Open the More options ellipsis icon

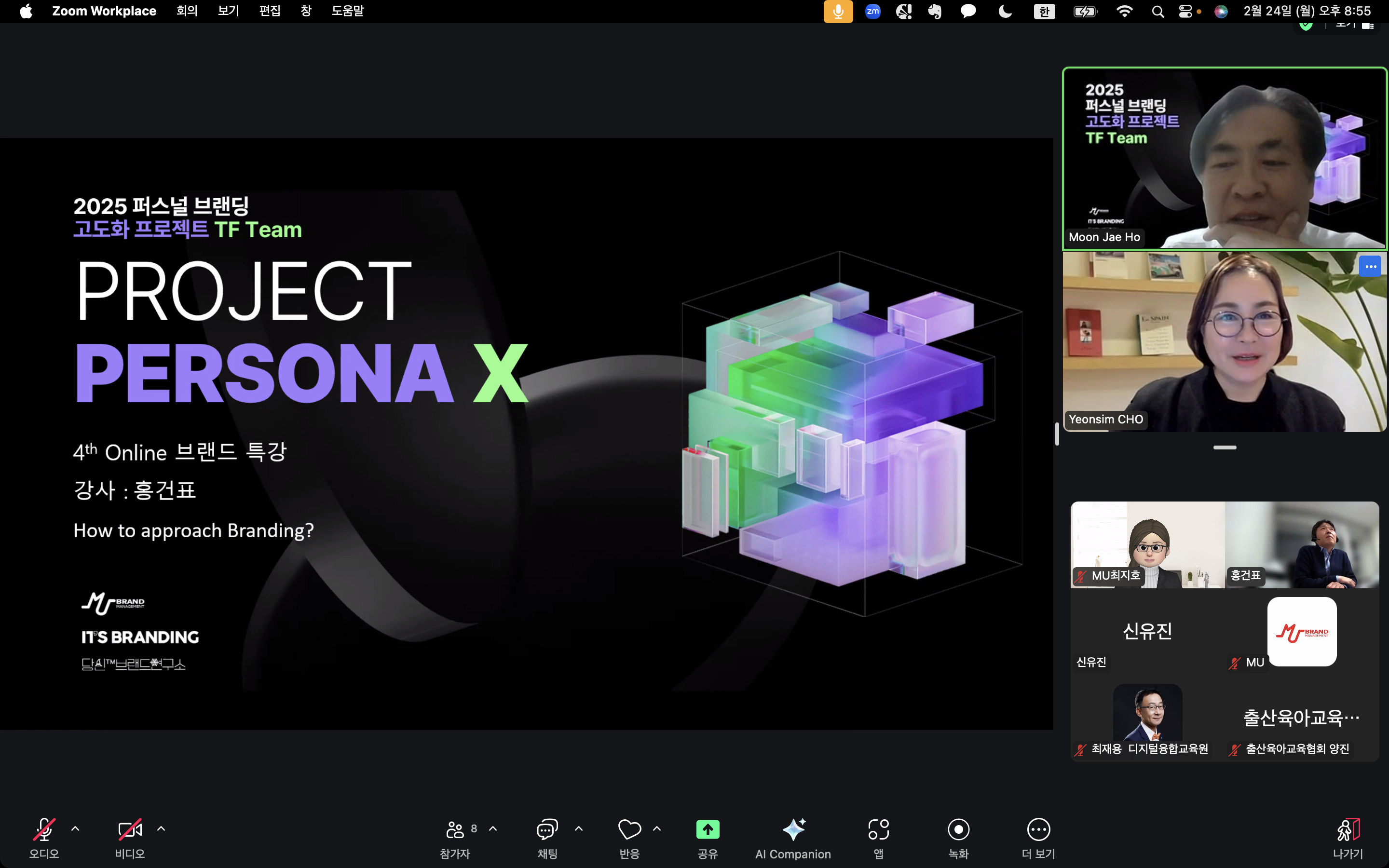(1038, 829)
